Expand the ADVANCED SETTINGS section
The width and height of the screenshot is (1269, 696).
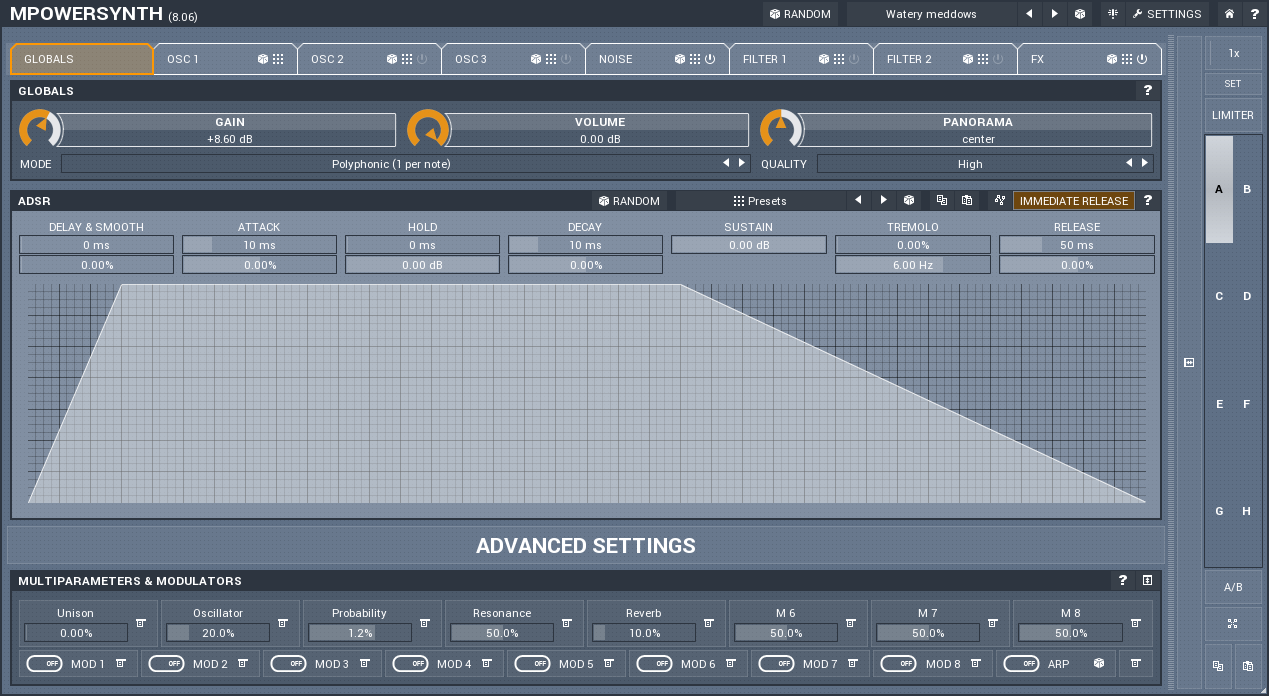point(586,546)
